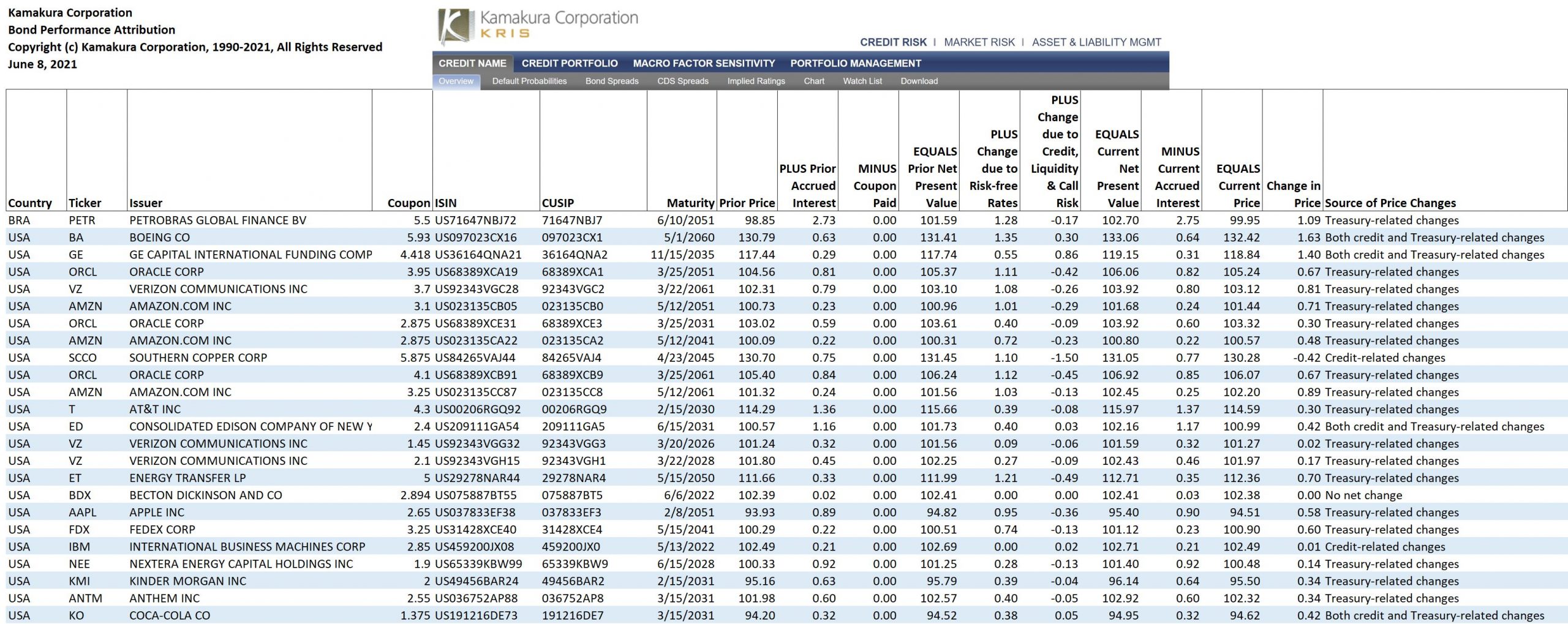
Task: Select BECTON DICKINSON AND CO issuer cell
Action: pyautogui.click(x=206, y=495)
